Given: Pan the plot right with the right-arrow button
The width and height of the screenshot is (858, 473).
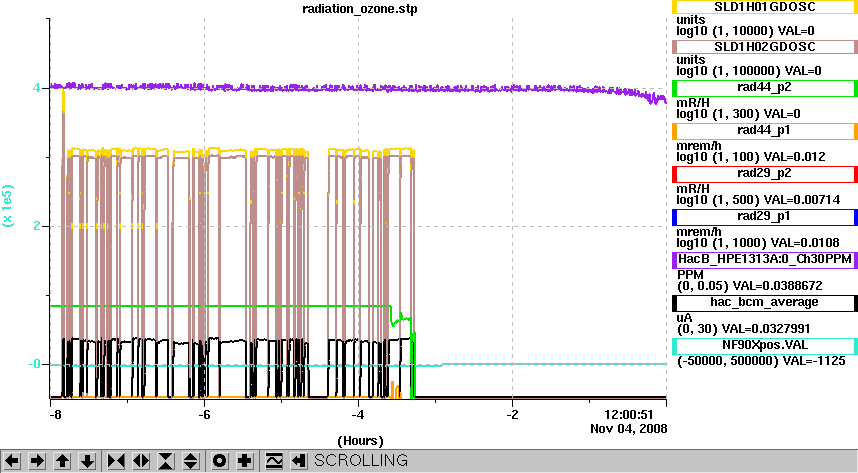Looking at the screenshot, I should pyautogui.click(x=37, y=461).
